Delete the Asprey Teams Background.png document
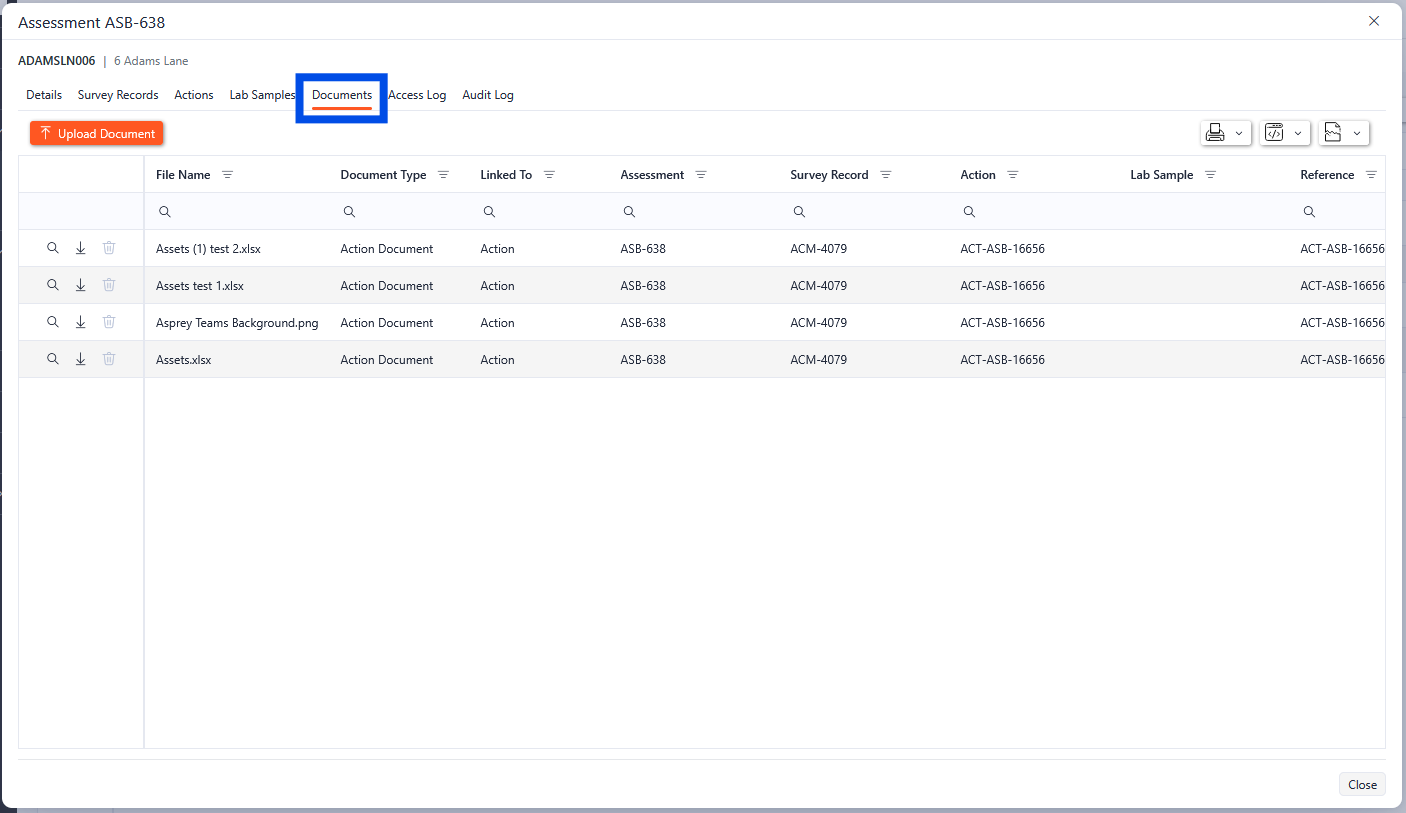This screenshot has height=813, width=1406. coord(109,322)
